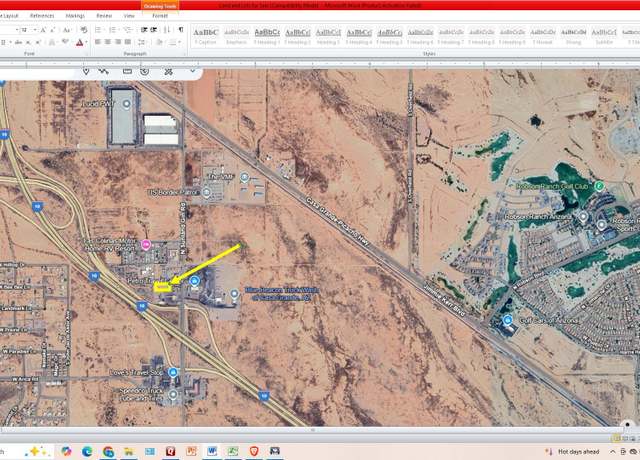Open the References ribbon tab
Image resolution: width=640 pixels, height=460 pixels.
click(42, 16)
